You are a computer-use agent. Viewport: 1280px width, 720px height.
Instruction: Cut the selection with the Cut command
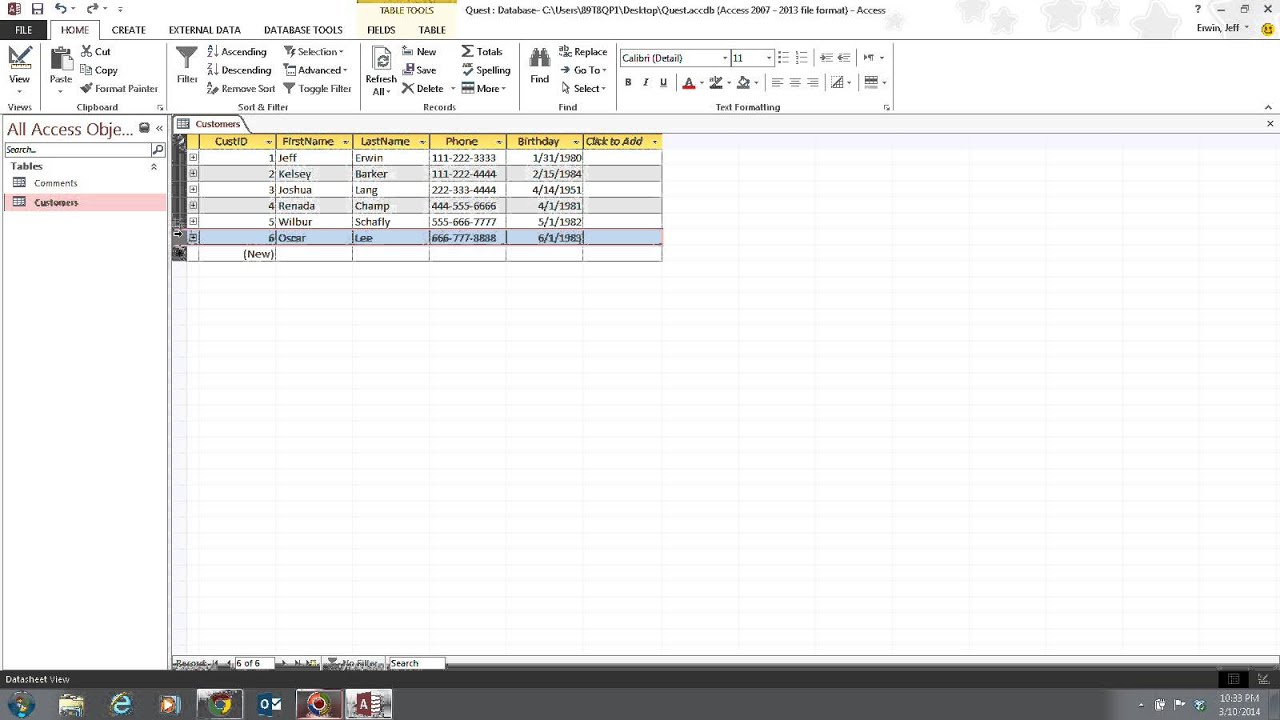(x=96, y=51)
